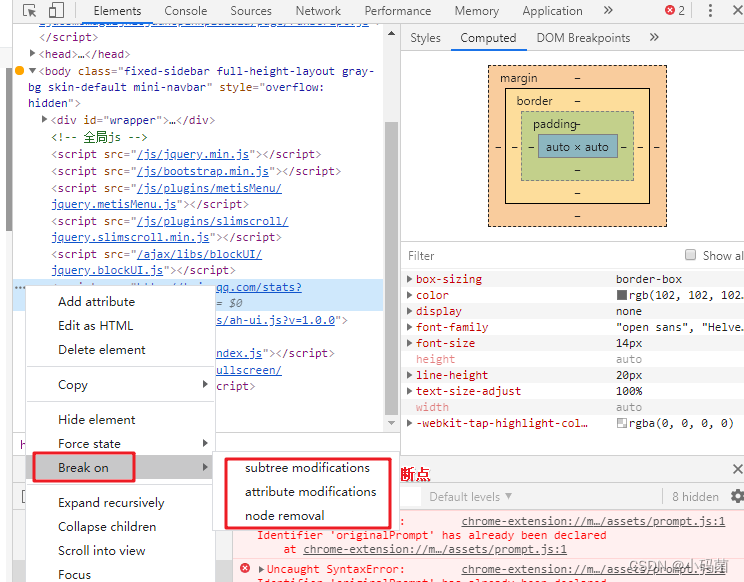The image size is (744, 582).
Task: Click the Elements scroll up arrow
Action: pos(391,33)
